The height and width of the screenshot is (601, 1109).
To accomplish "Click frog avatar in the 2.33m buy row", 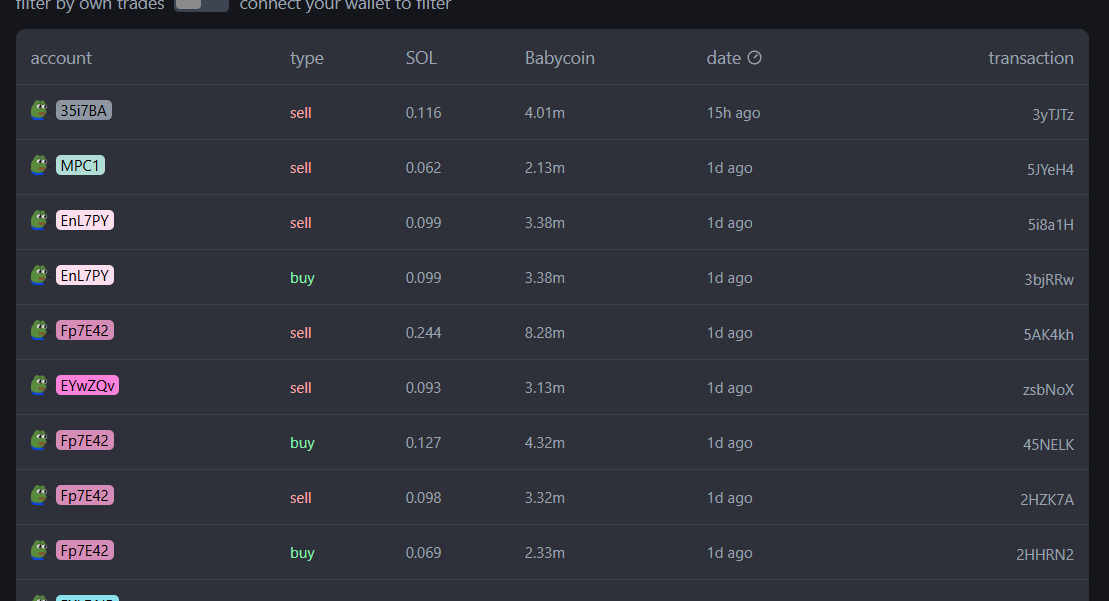I will coord(40,550).
